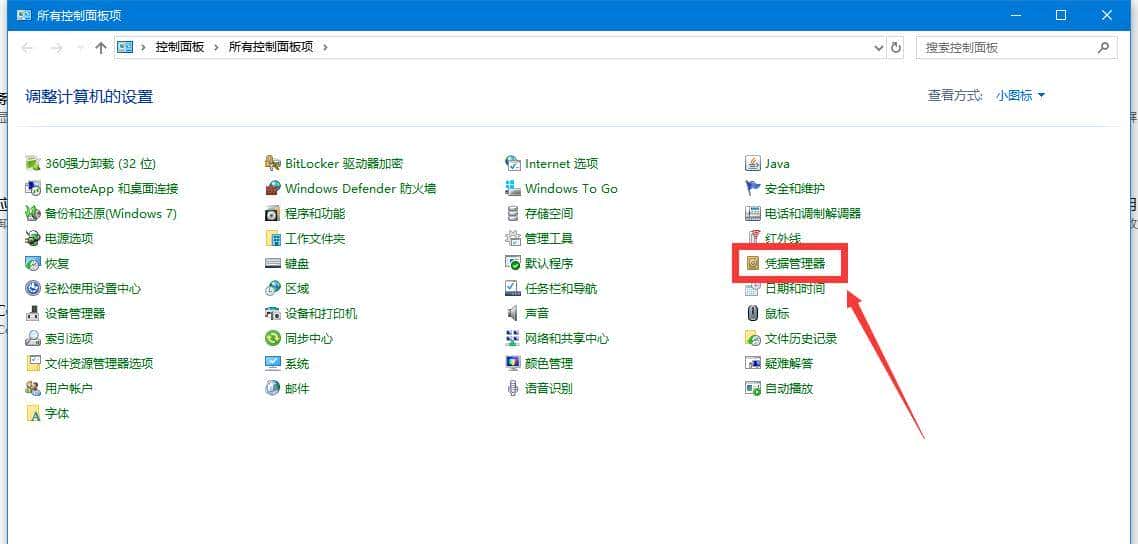The image size is (1138, 544).
Task: Open 任务栏和导航 icon
Action: 513,288
